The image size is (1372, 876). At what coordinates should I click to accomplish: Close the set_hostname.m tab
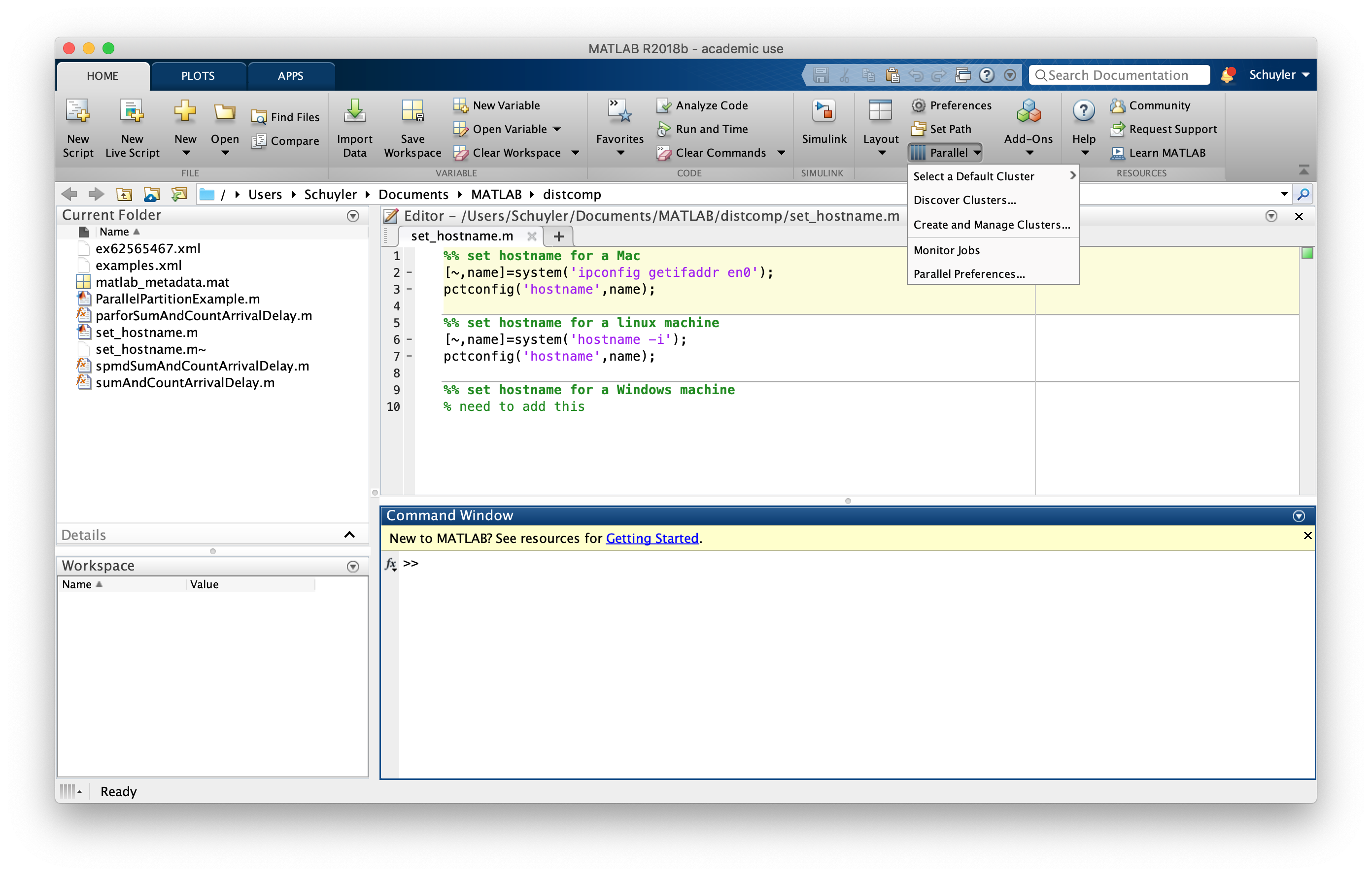pos(532,236)
